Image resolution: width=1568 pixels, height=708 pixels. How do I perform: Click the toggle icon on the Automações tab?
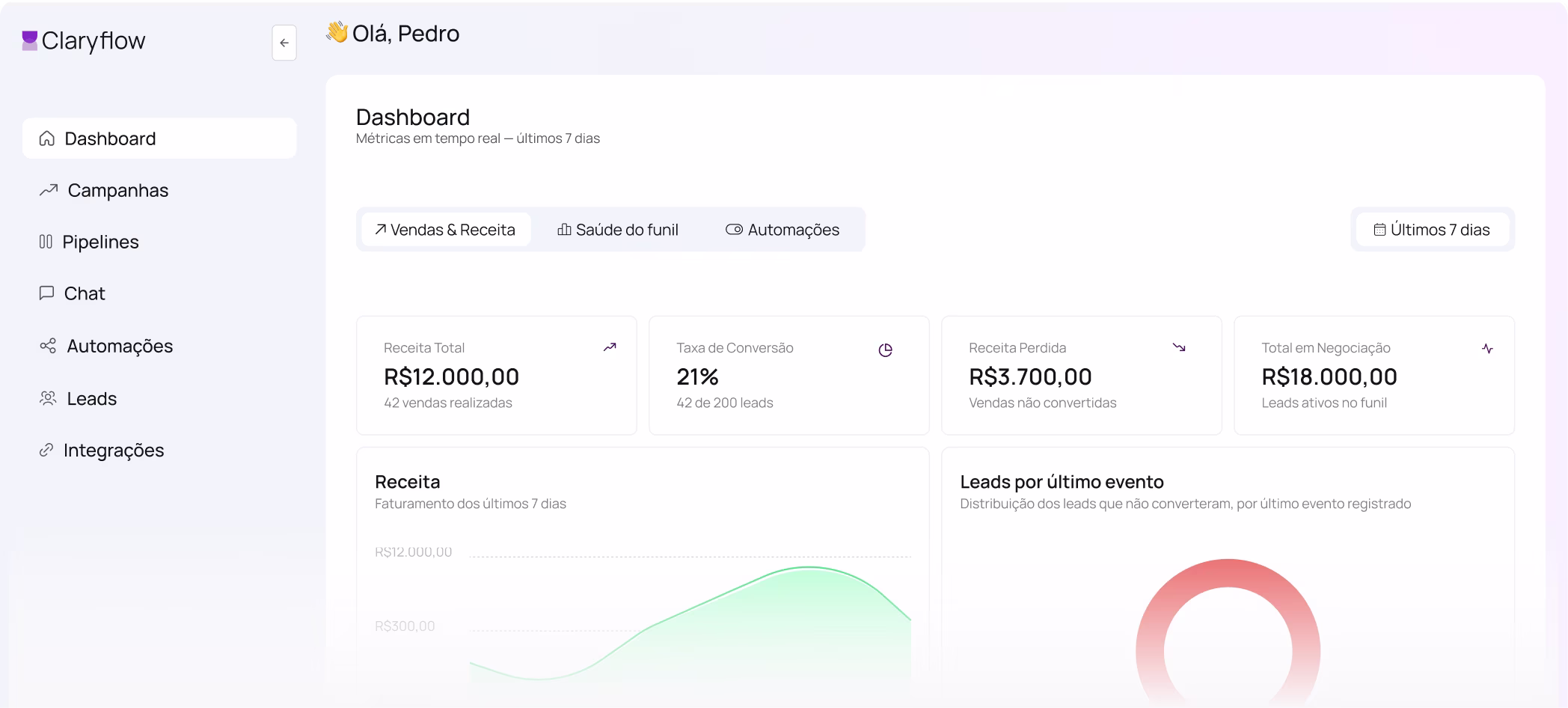point(734,229)
